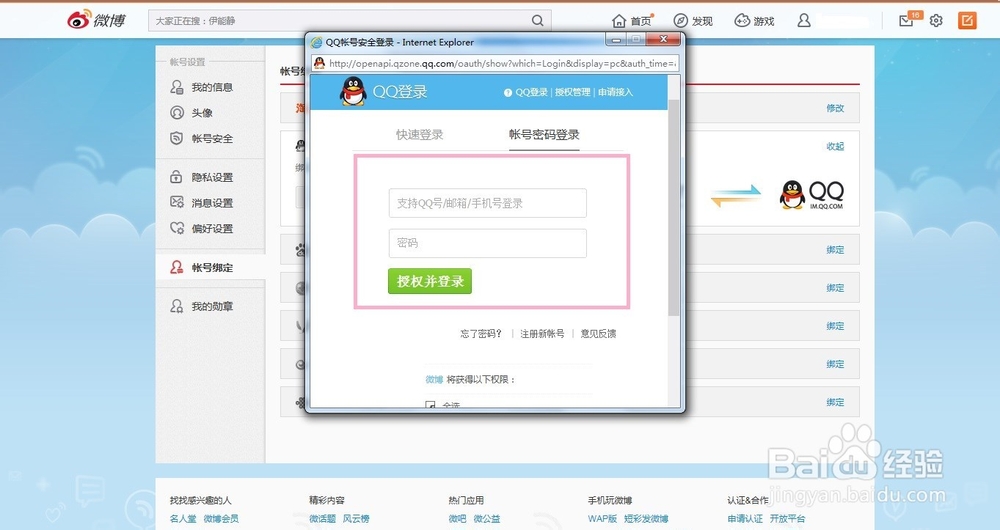1000x530 pixels.
Task: Switch to 帐号密码登录 tab
Action: tap(544, 135)
